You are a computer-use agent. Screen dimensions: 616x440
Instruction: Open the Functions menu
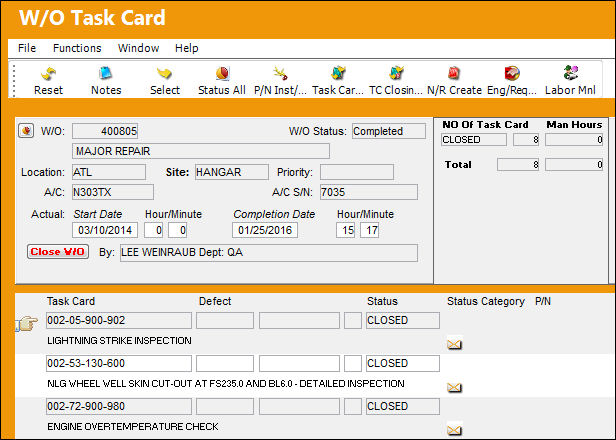77,48
